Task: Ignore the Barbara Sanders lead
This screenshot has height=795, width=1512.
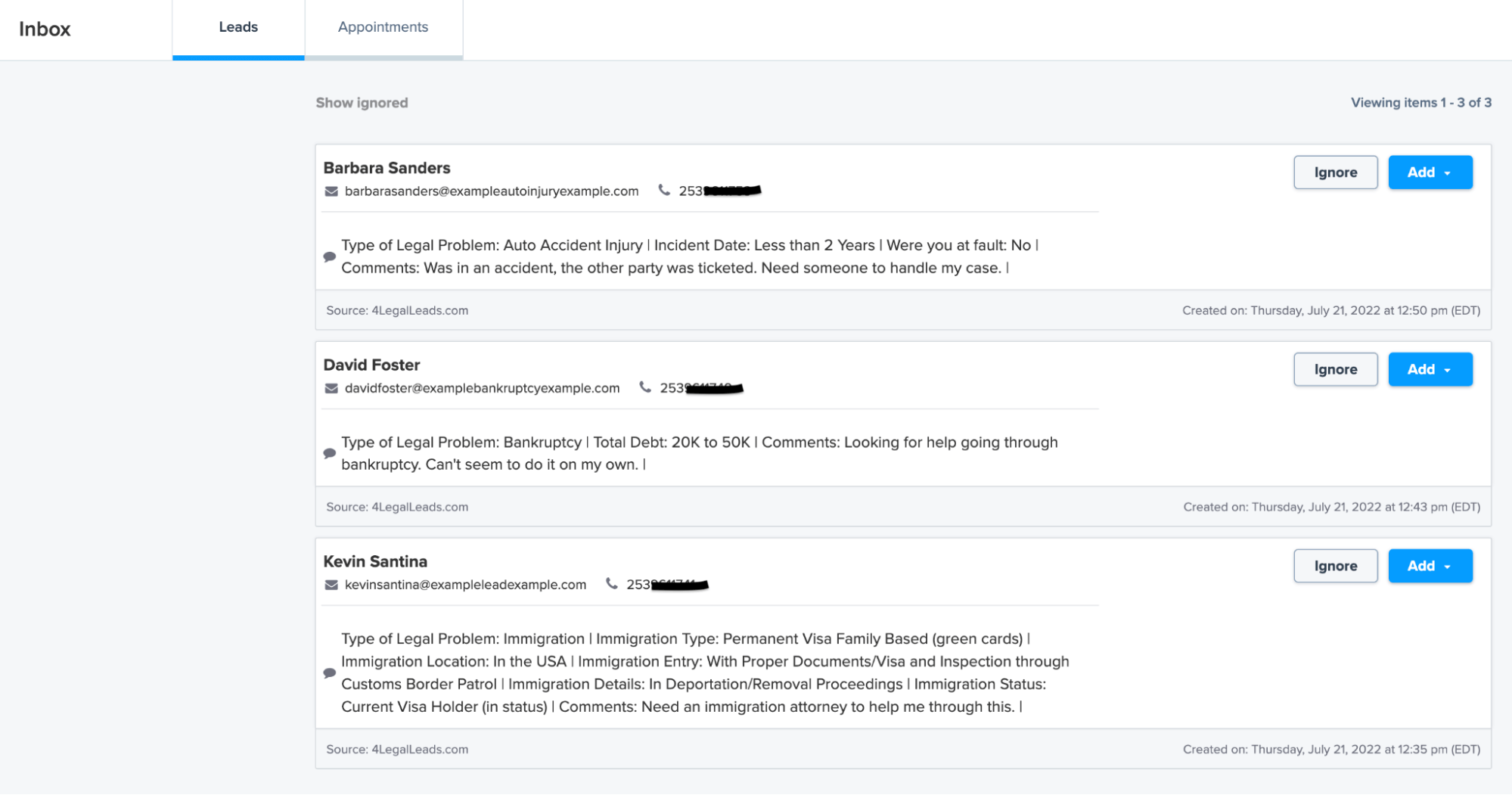Action: pyautogui.click(x=1335, y=172)
